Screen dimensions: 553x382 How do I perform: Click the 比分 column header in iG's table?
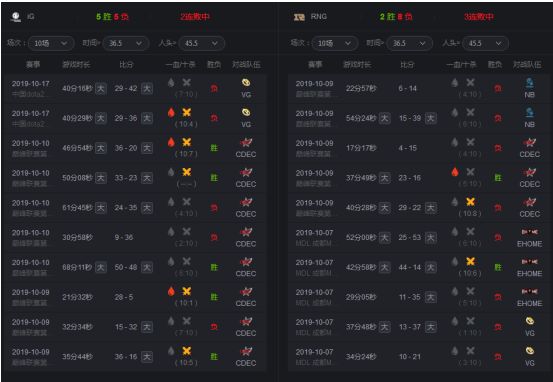tap(126, 65)
